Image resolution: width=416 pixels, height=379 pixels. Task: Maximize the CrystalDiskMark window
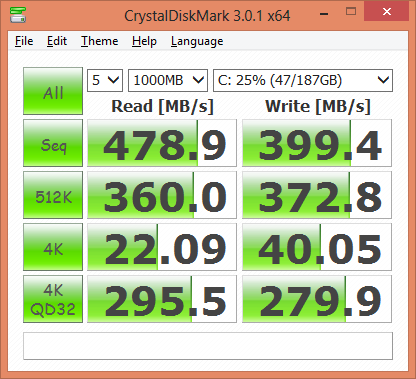click(x=351, y=12)
